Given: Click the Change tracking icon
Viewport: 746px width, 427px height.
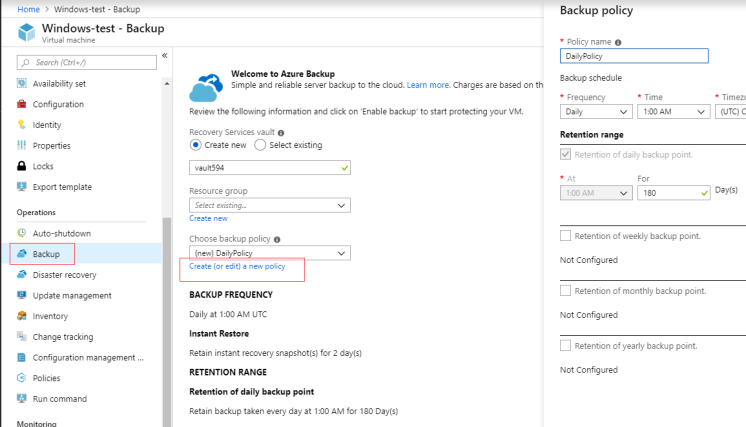Looking at the screenshot, I should [21, 336].
